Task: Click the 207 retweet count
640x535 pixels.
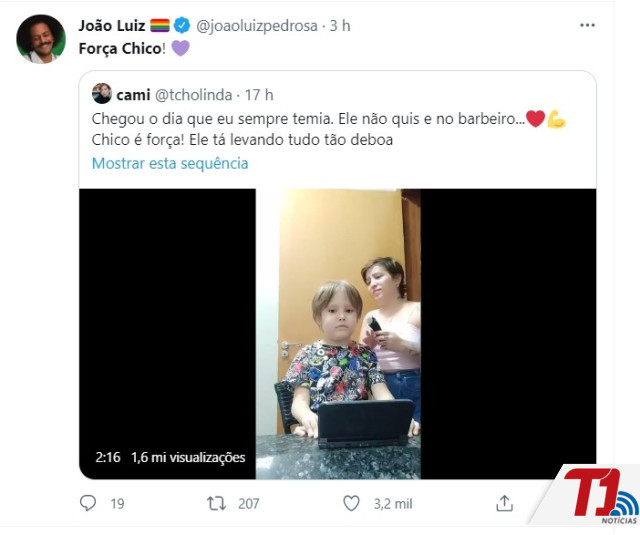Action: [249, 504]
